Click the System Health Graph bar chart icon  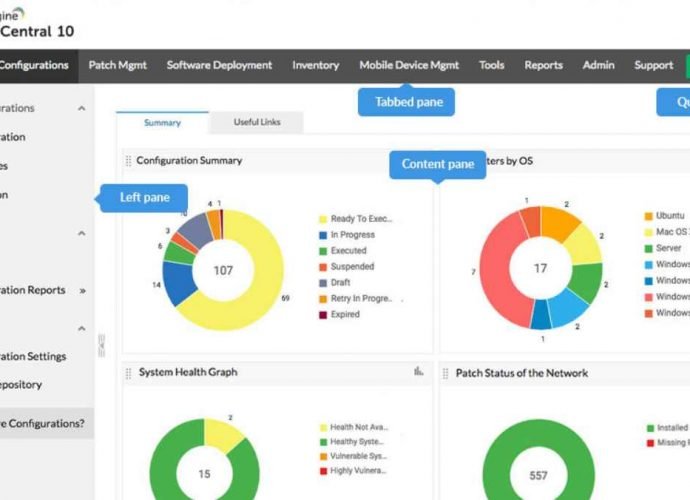click(418, 371)
